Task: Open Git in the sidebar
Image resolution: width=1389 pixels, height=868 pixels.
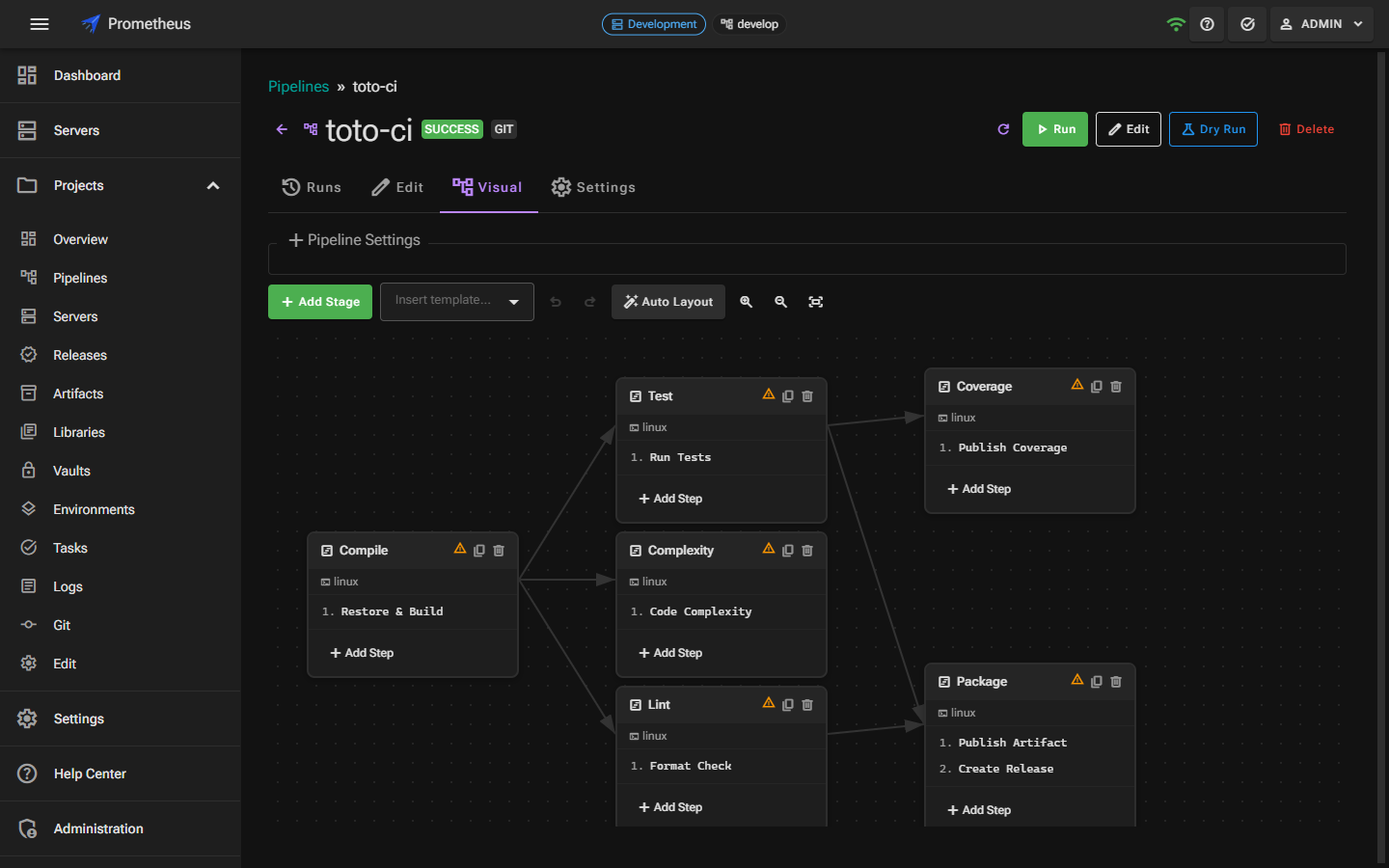Action: (x=120, y=625)
